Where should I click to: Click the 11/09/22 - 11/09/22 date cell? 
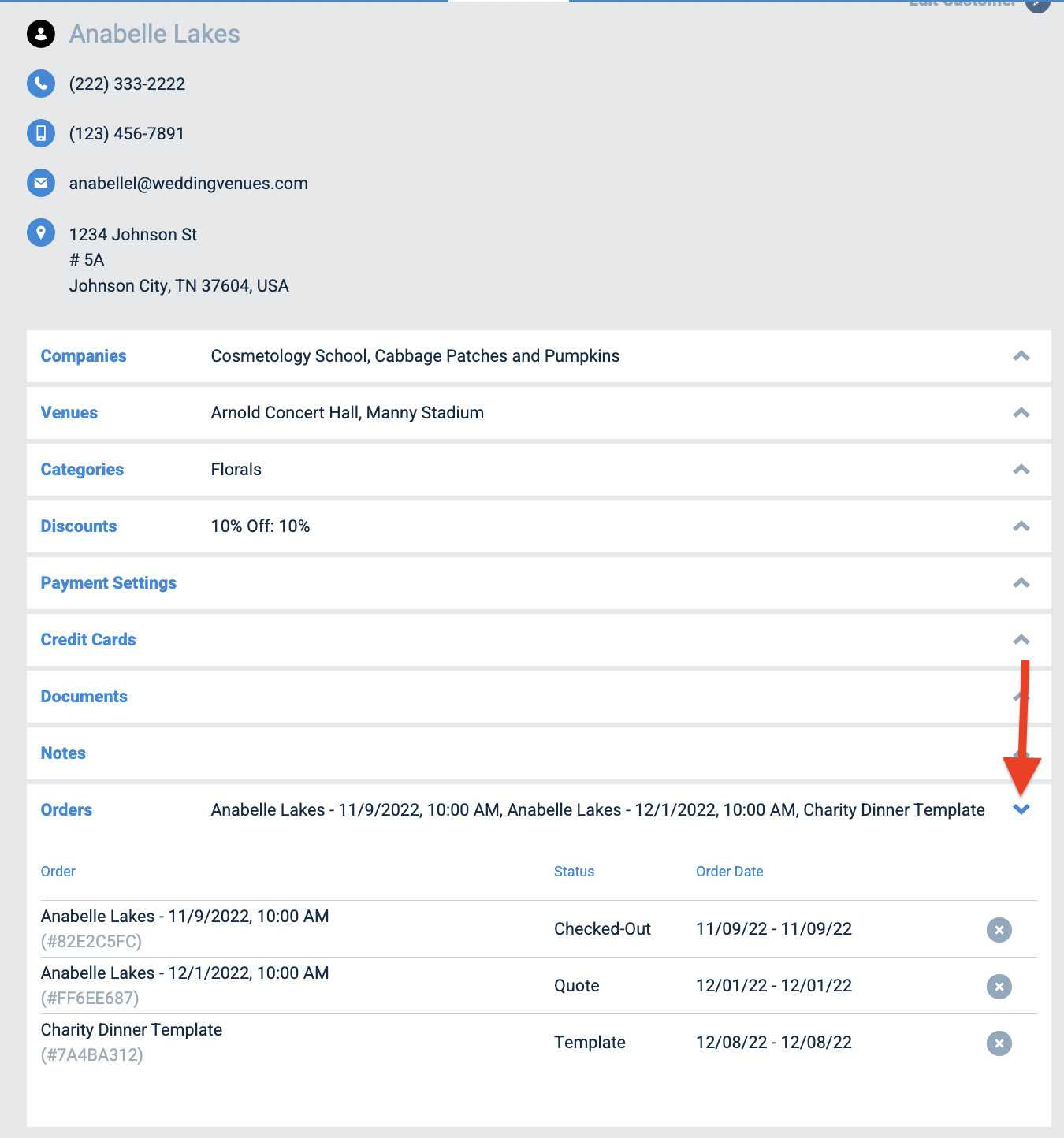pos(774,929)
